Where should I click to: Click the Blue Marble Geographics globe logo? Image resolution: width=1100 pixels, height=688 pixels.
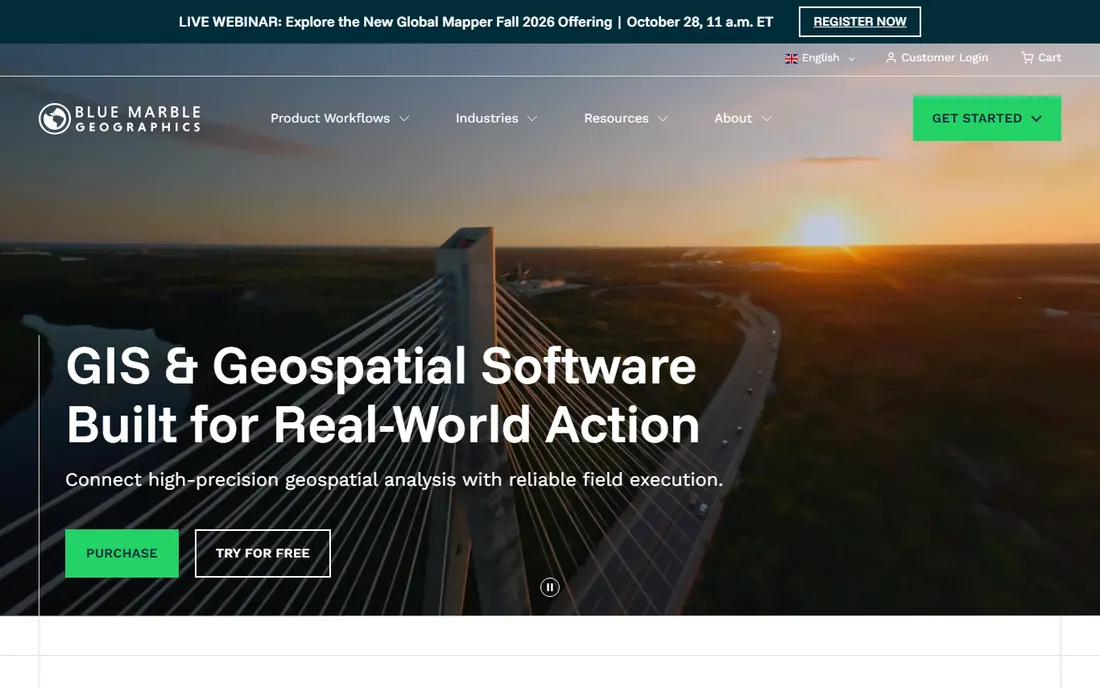pyautogui.click(x=55, y=119)
